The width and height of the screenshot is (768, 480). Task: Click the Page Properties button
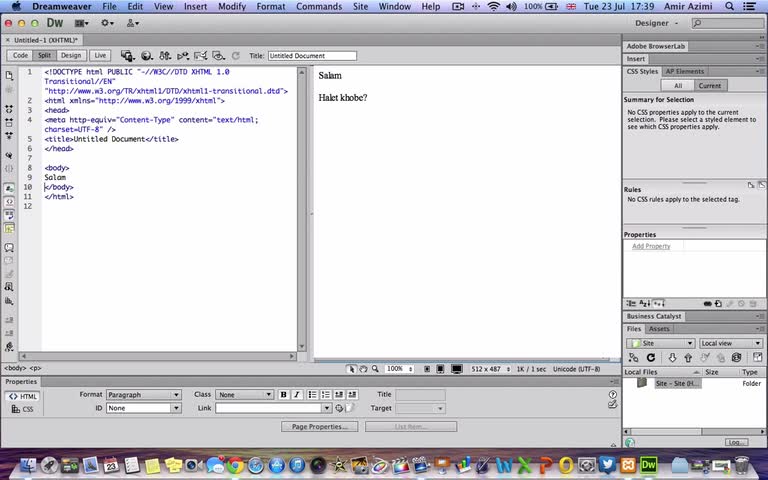pos(319,427)
